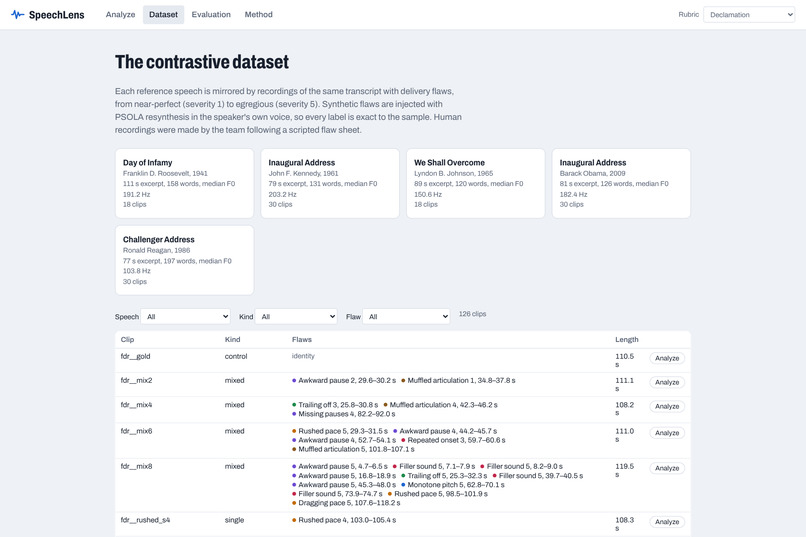This screenshot has height=537, width=806.
Task: Click the Clip column header
Action: pos(127,339)
